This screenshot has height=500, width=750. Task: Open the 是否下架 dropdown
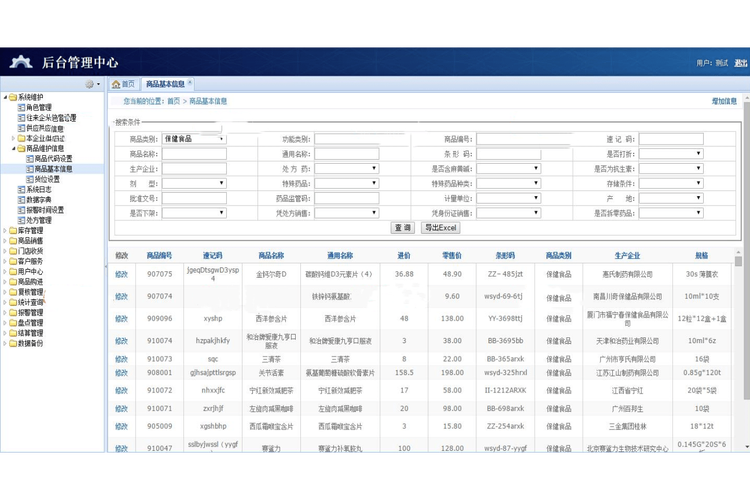194,213
